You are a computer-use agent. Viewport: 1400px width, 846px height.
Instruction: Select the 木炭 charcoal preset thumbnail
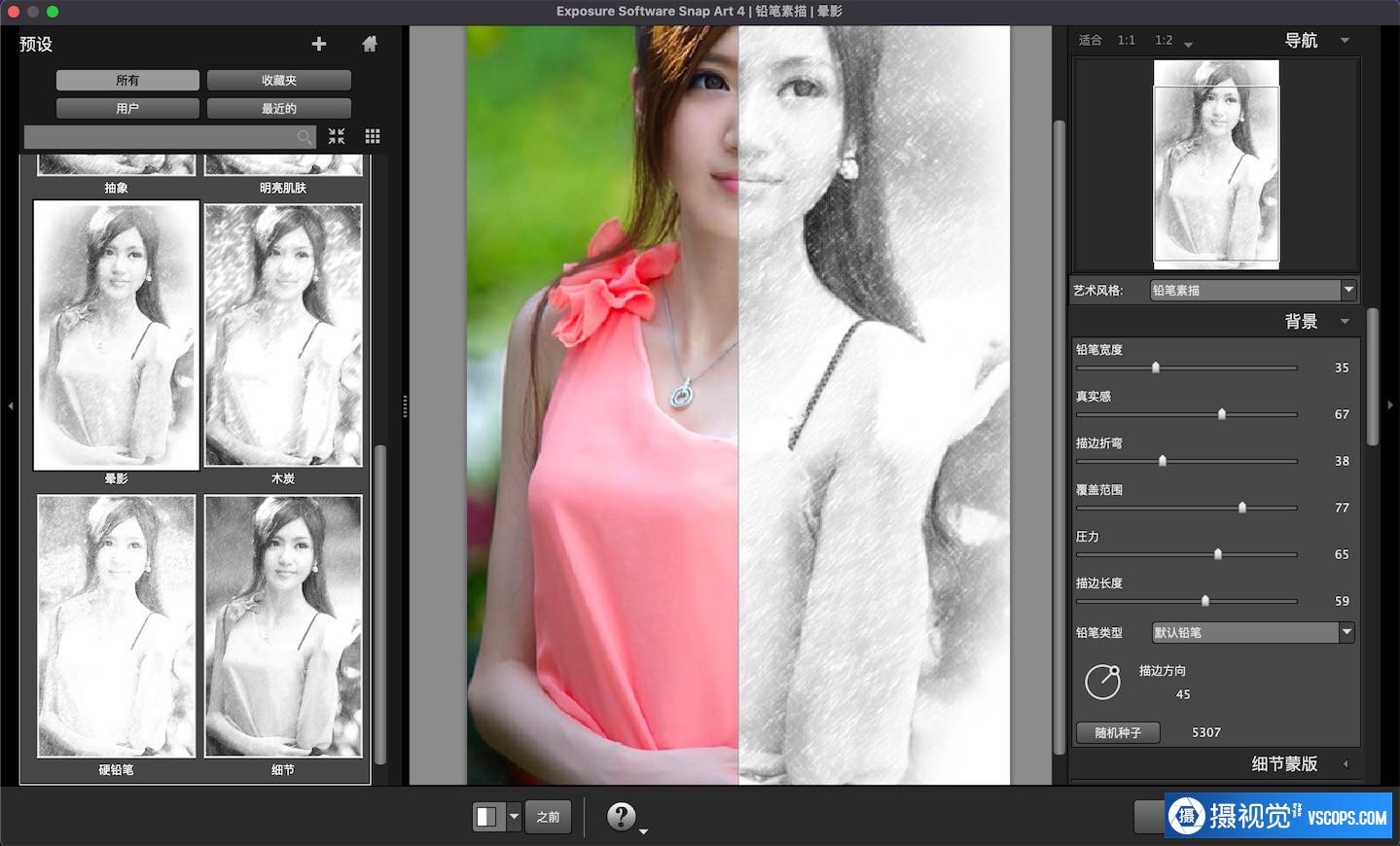click(x=283, y=335)
